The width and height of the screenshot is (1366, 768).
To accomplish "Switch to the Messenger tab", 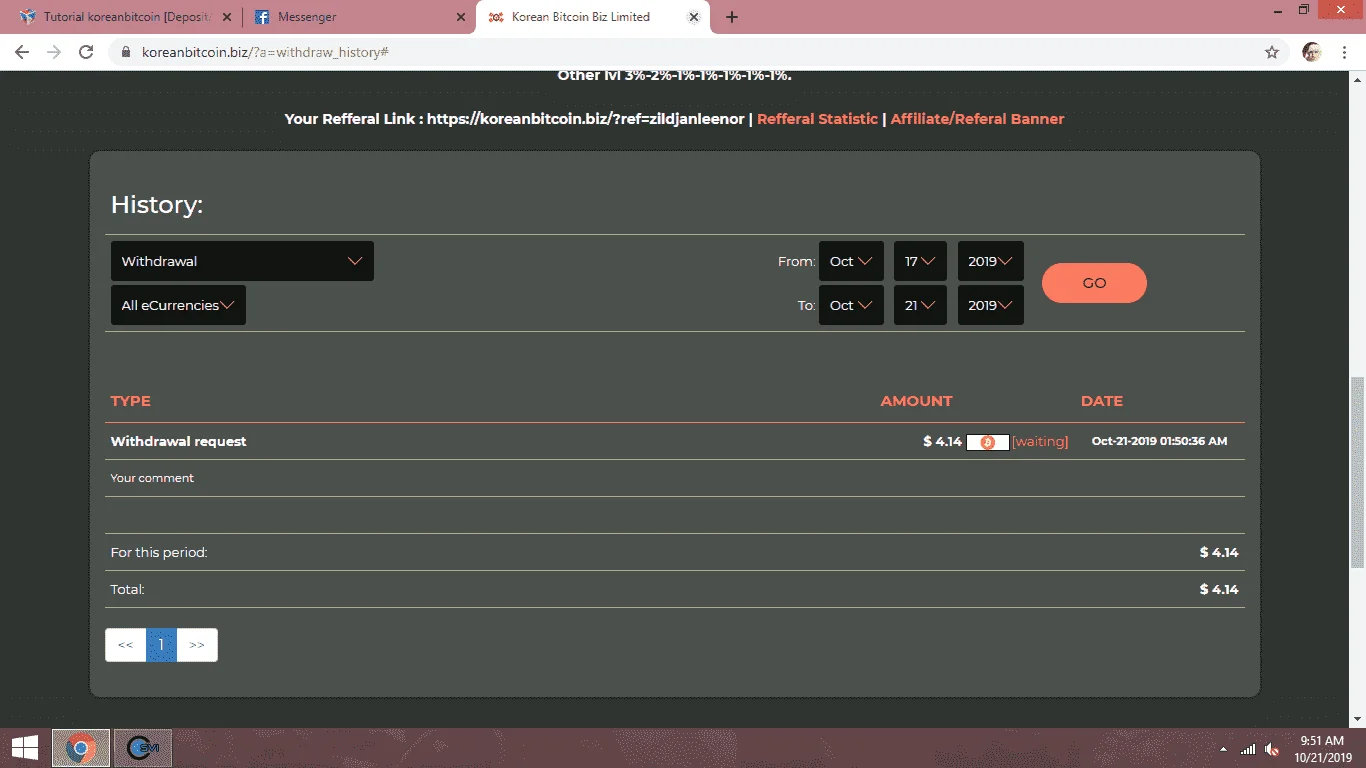I will pyautogui.click(x=358, y=17).
